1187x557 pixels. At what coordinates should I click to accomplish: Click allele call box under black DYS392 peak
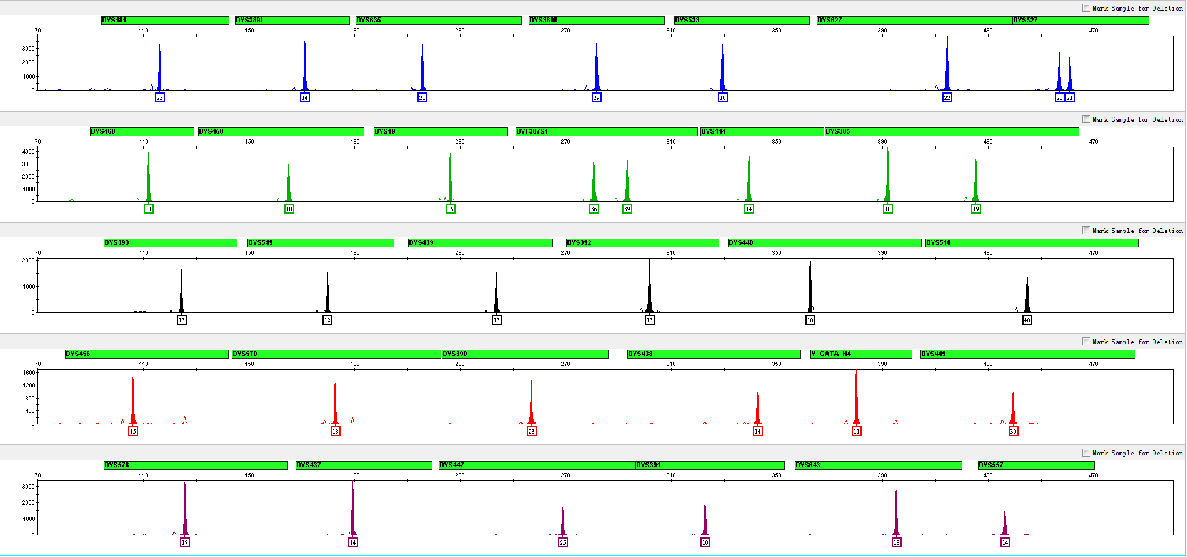pyautogui.click(x=650, y=321)
